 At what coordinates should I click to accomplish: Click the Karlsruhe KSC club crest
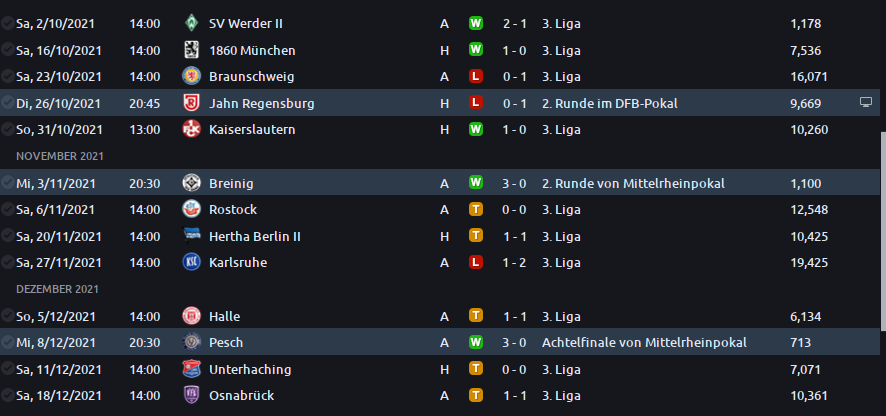pos(191,262)
